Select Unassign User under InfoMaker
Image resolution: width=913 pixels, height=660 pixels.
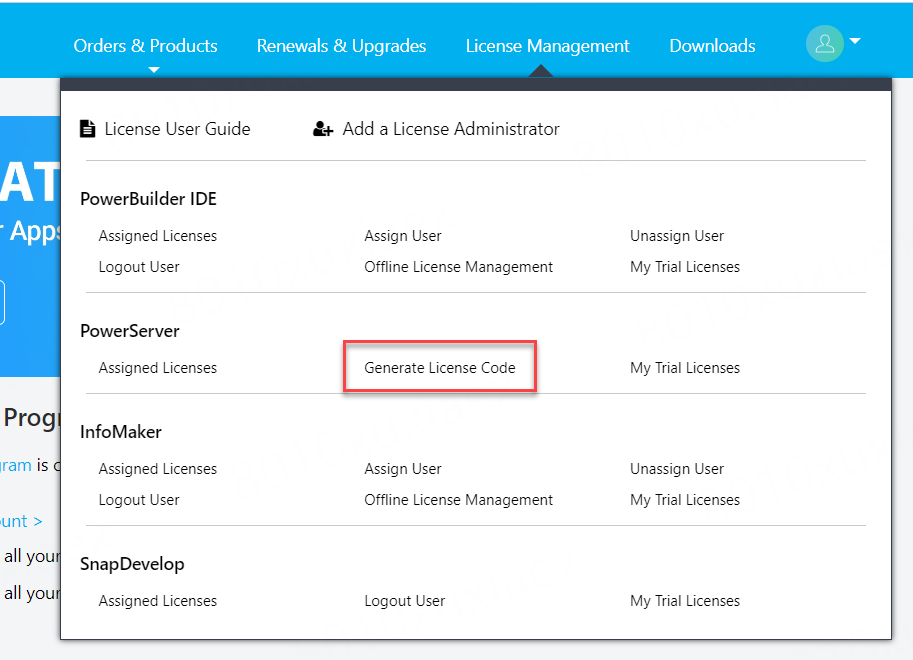677,469
